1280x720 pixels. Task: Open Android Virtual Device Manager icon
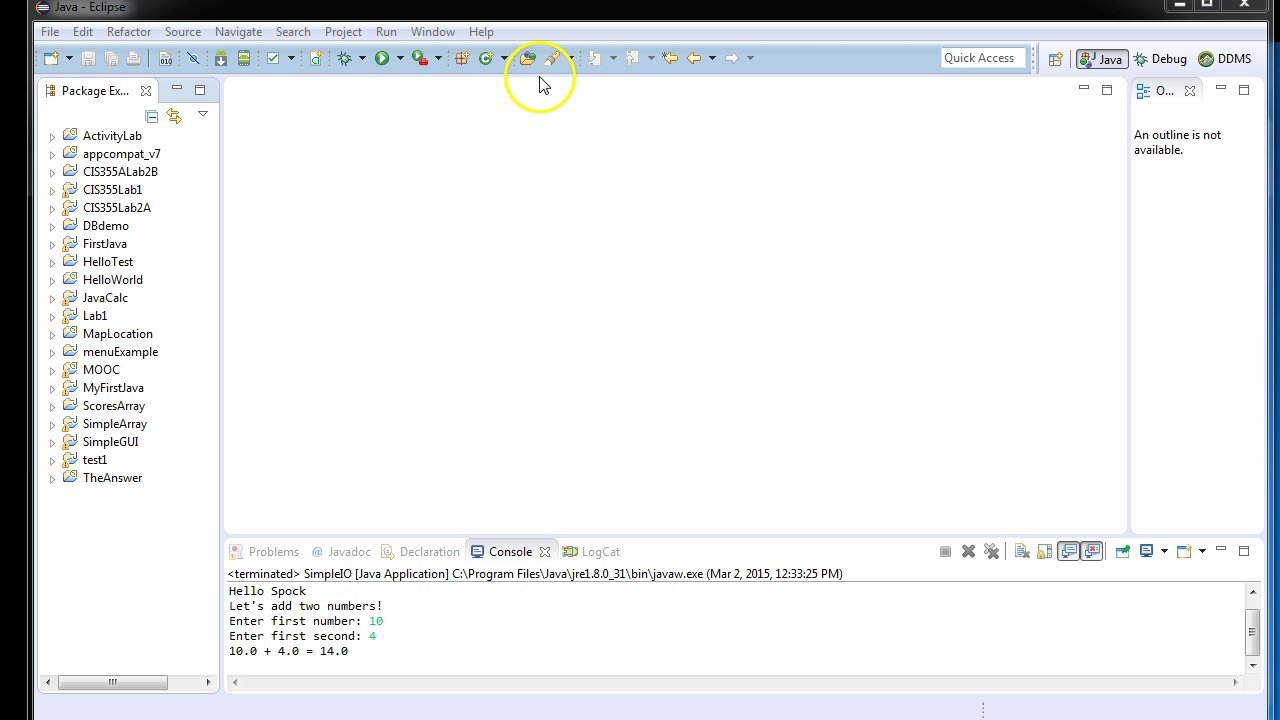(x=243, y=59)
